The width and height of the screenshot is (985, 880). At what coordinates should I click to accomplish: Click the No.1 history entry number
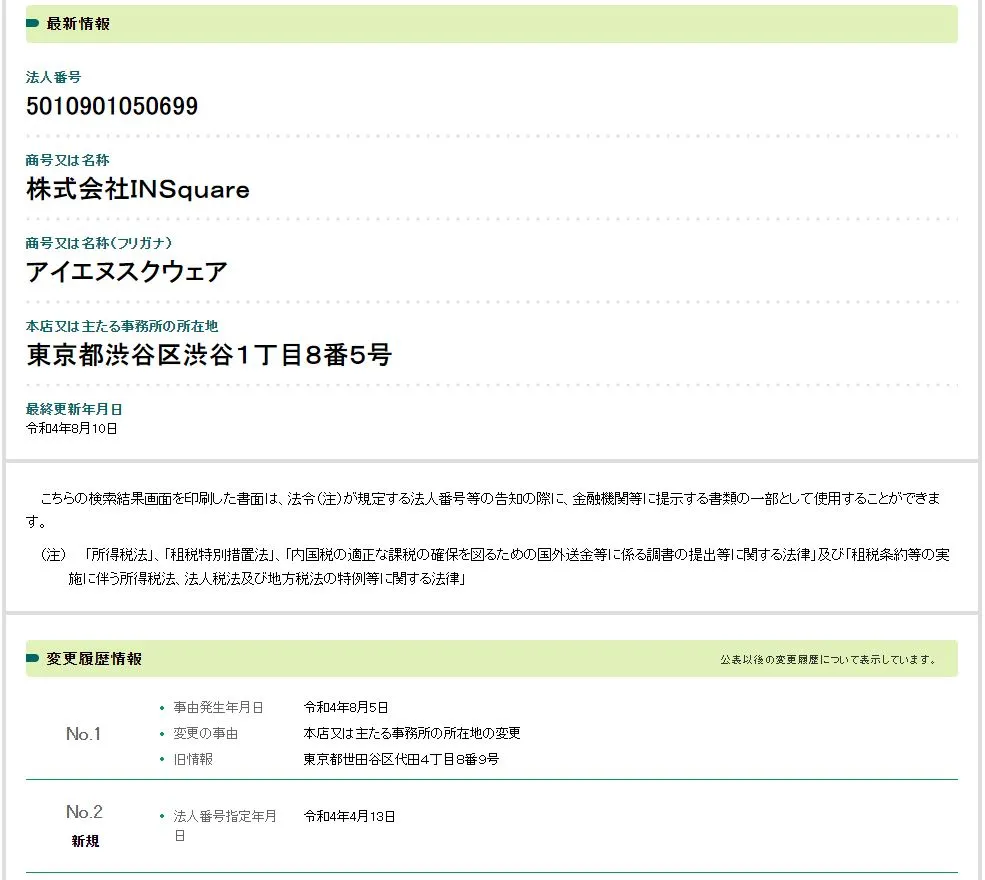pyautogui.click(x=84, y=734)
